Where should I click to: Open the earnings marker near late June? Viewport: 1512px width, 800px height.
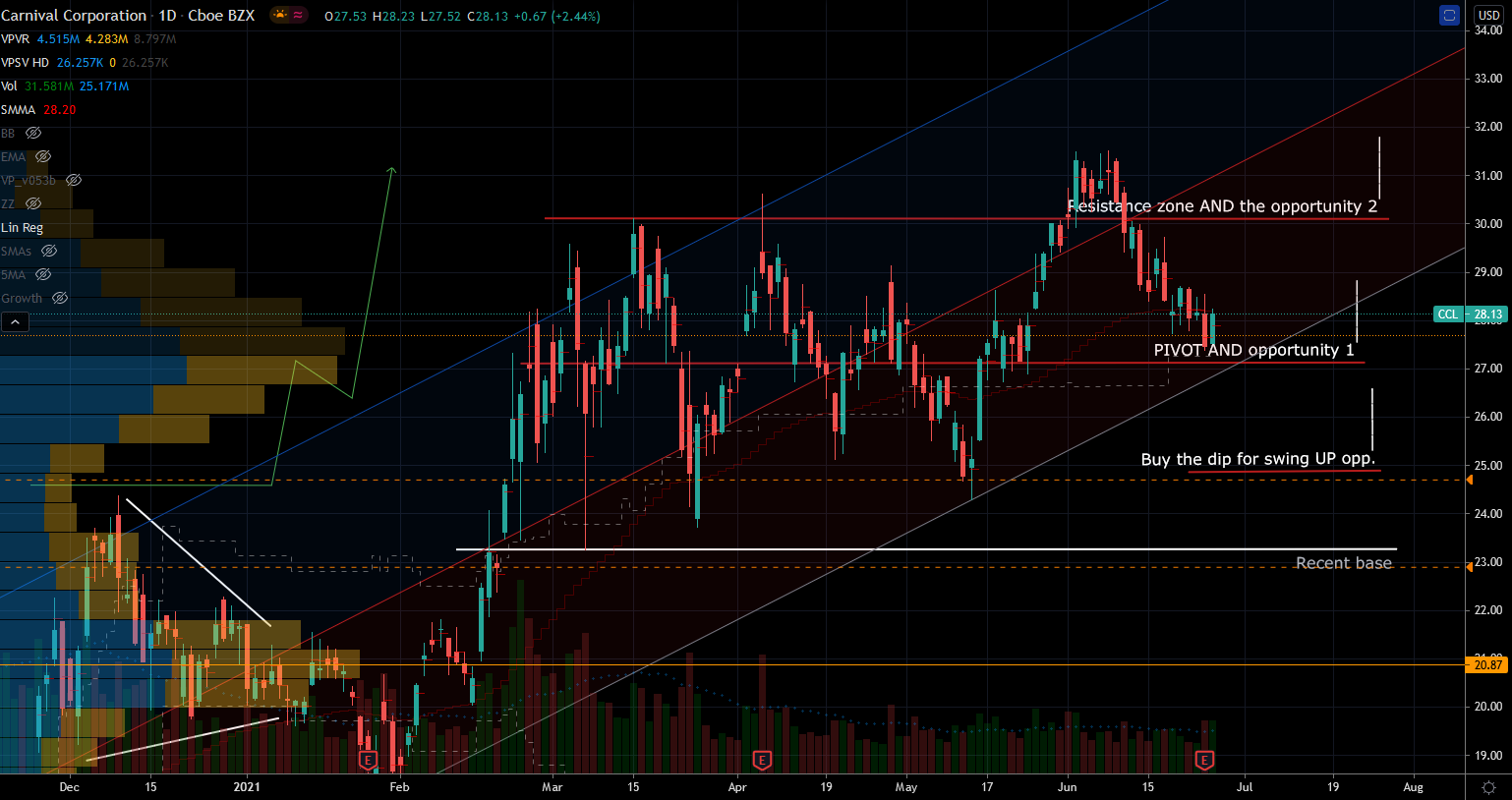pos(1204,760)
